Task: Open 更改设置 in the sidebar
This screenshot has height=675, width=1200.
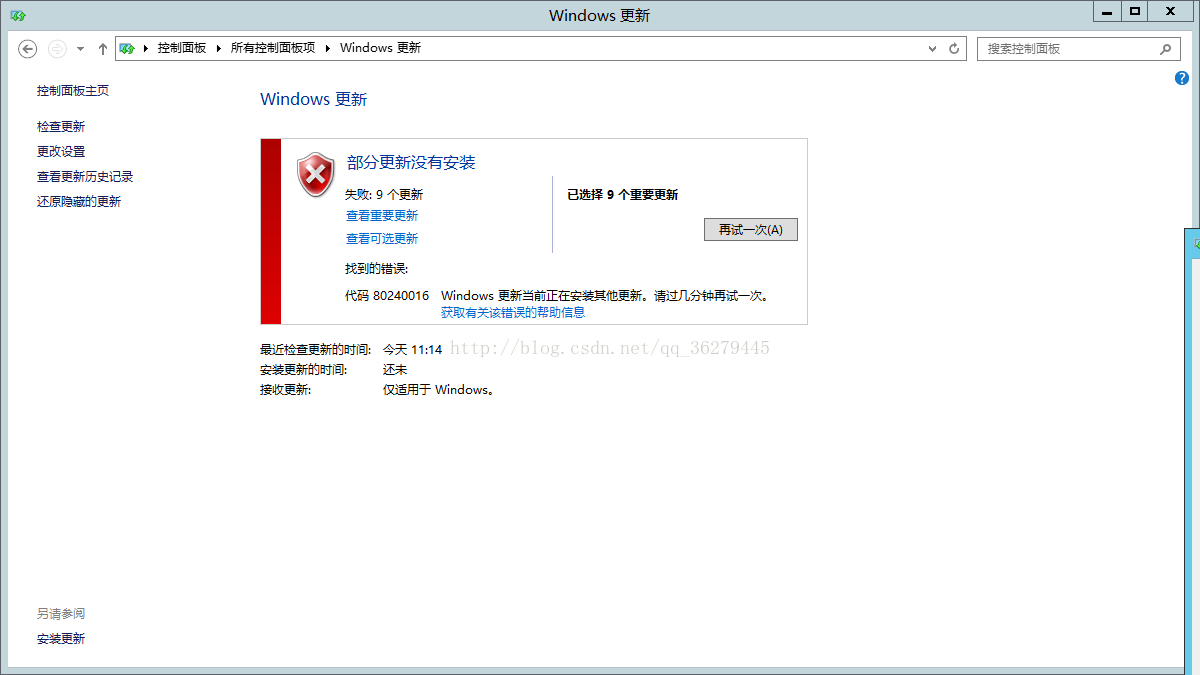Action: [x=61, y=152]
